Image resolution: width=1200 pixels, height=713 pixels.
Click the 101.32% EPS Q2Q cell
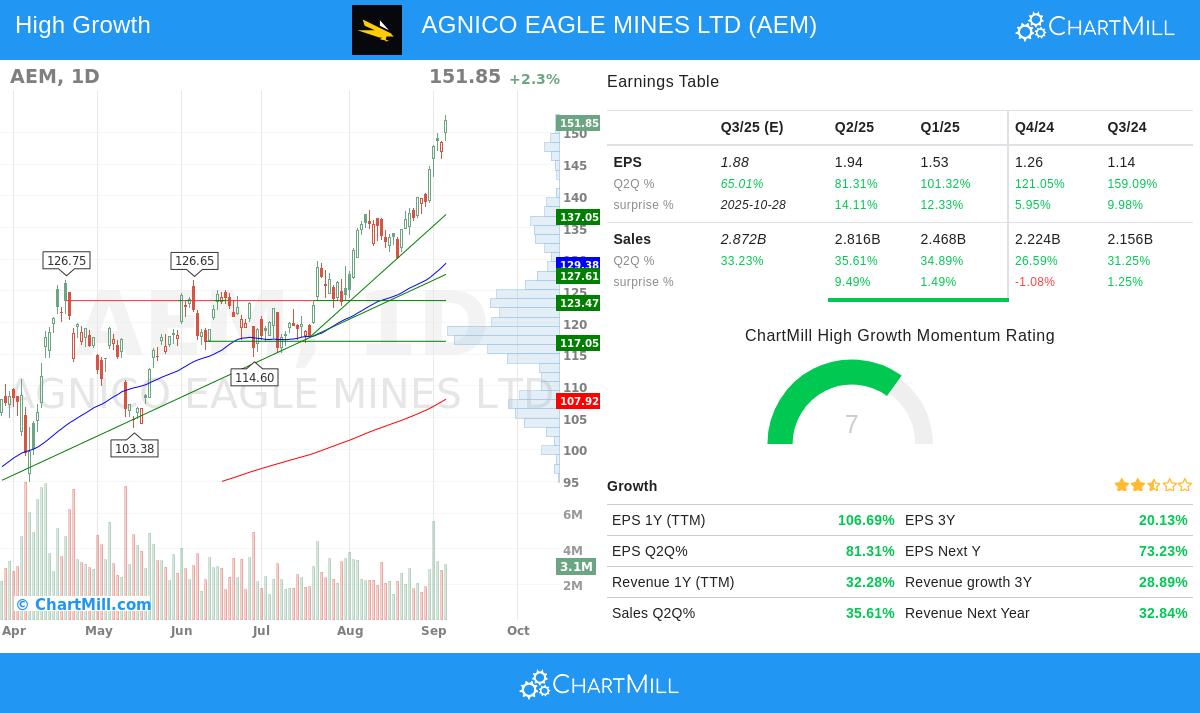point(946,184)
